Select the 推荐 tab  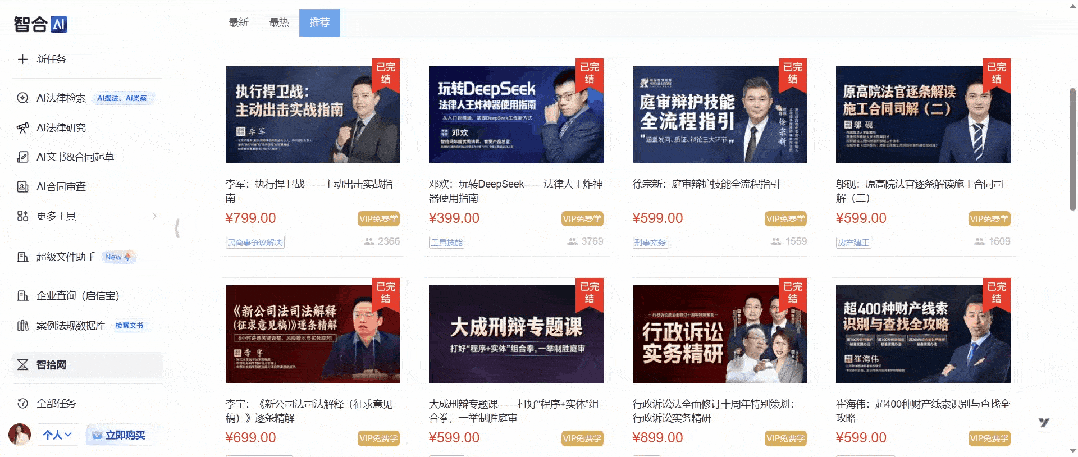click(x=320, y=23)
